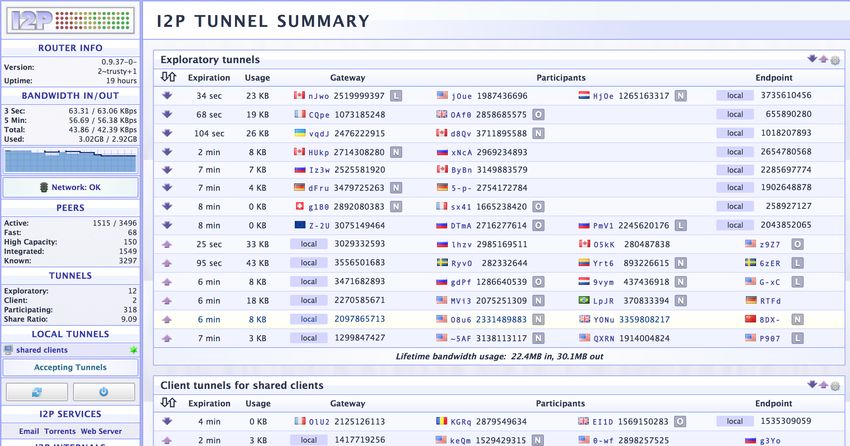Click the Client tunnels for shared clients heading

pyautogui.click(x=242, y=385)
